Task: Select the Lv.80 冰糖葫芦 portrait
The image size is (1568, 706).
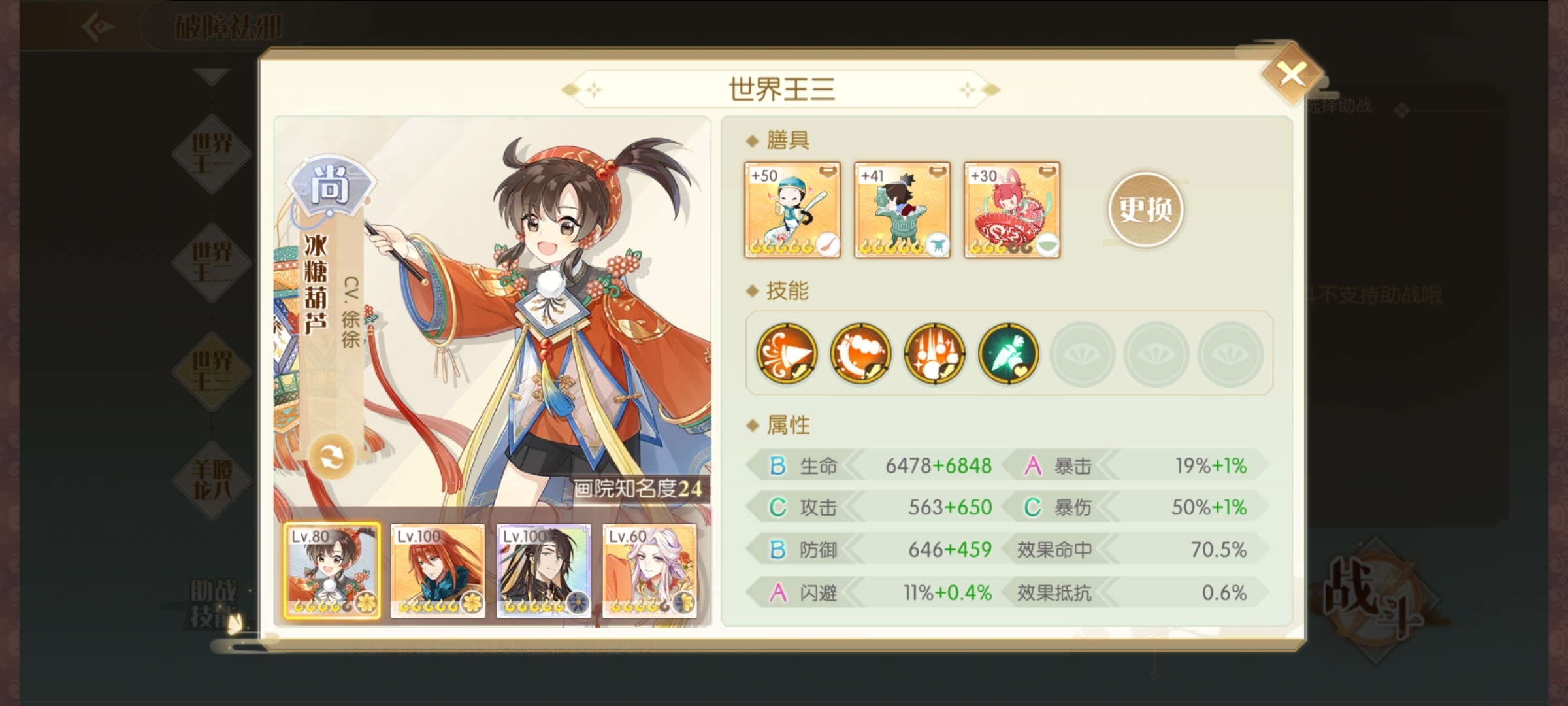Action: pos(332,571)
